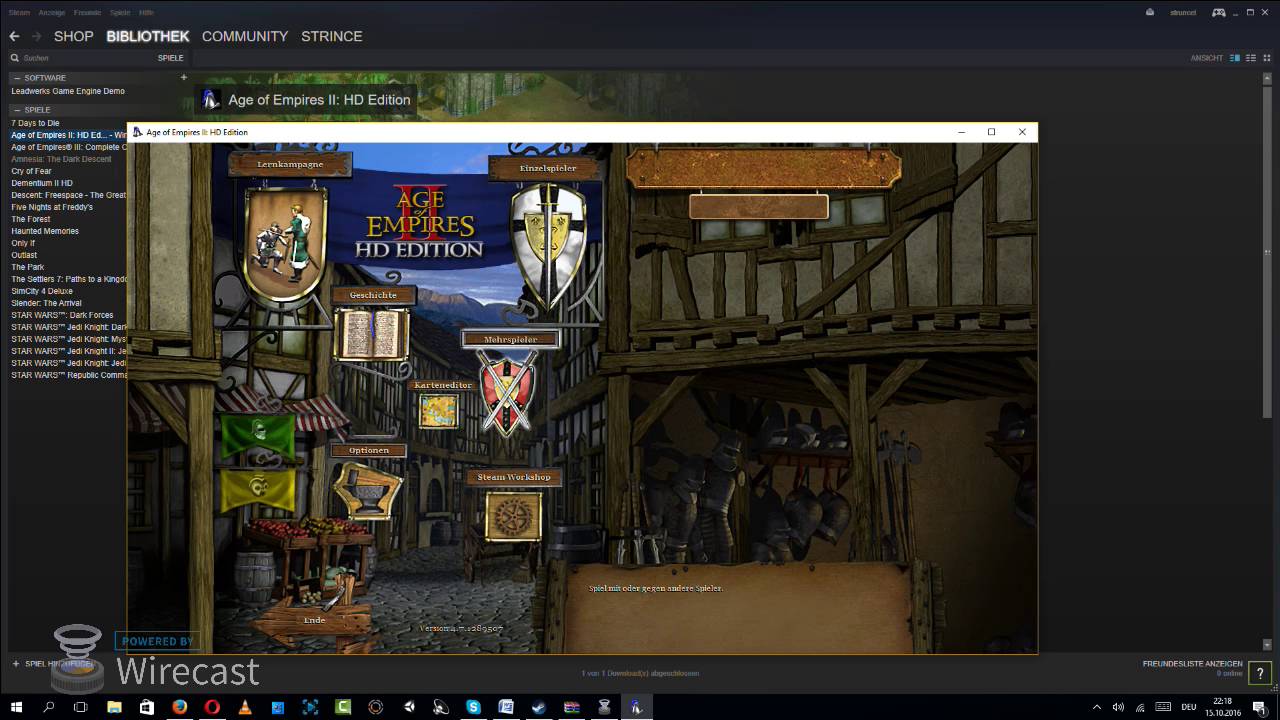
Task: Switch library to detail view icon
Action: point(1235,58)
